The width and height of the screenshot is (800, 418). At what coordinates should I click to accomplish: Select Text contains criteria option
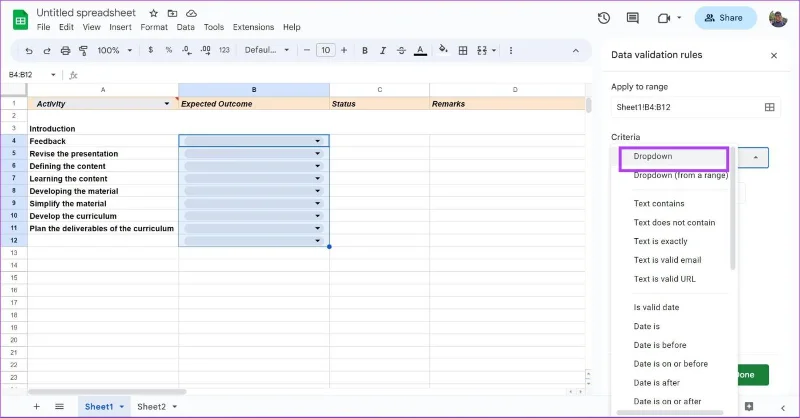tap(659, 203)
